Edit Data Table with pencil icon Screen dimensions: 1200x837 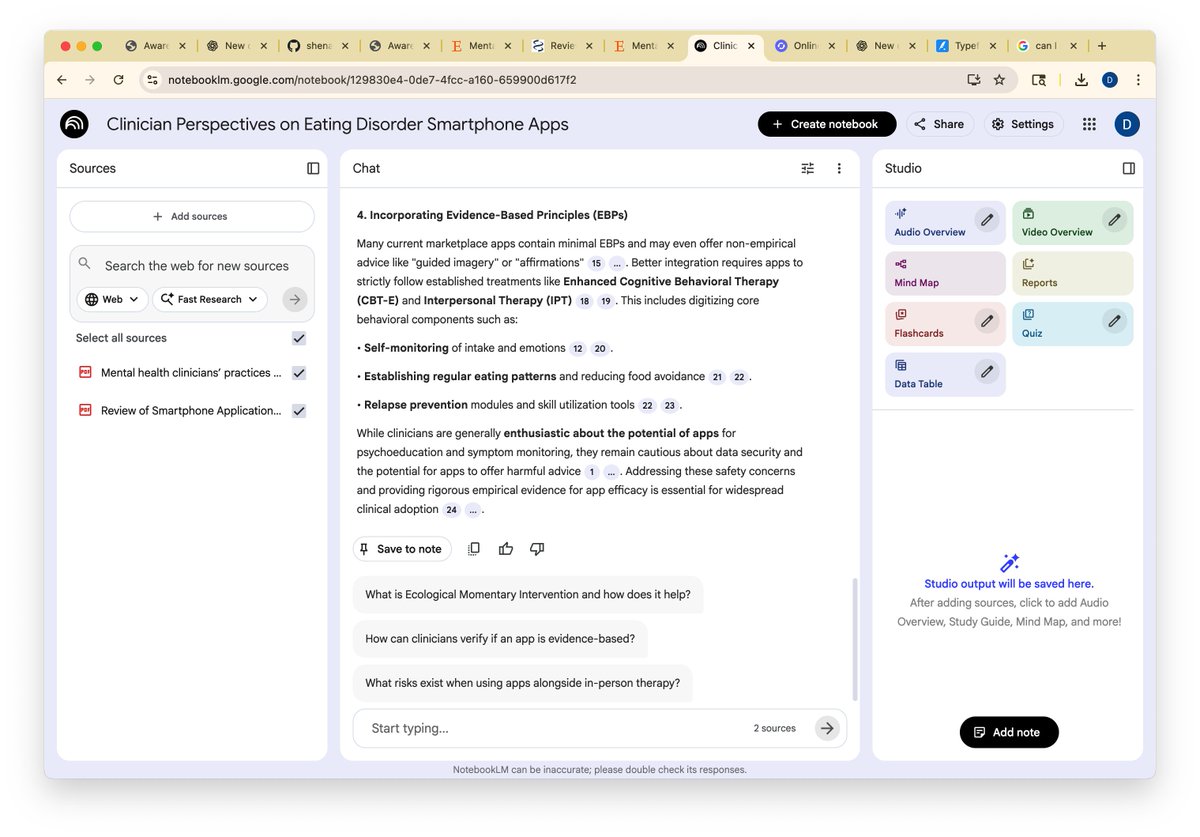coord(987,371)
